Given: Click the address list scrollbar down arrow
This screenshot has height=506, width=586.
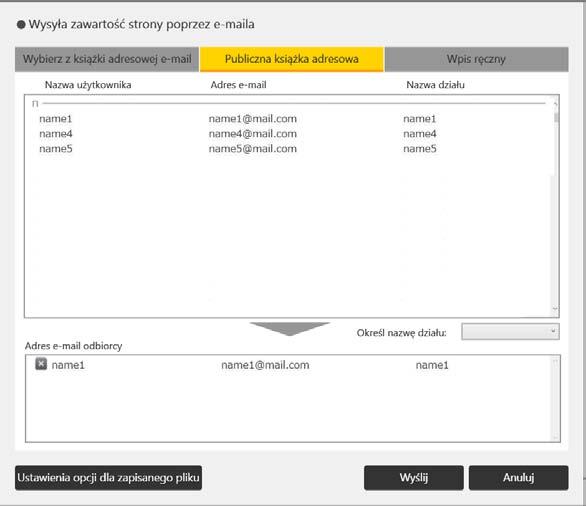Looking at the screenshot, I should point(555,309).
